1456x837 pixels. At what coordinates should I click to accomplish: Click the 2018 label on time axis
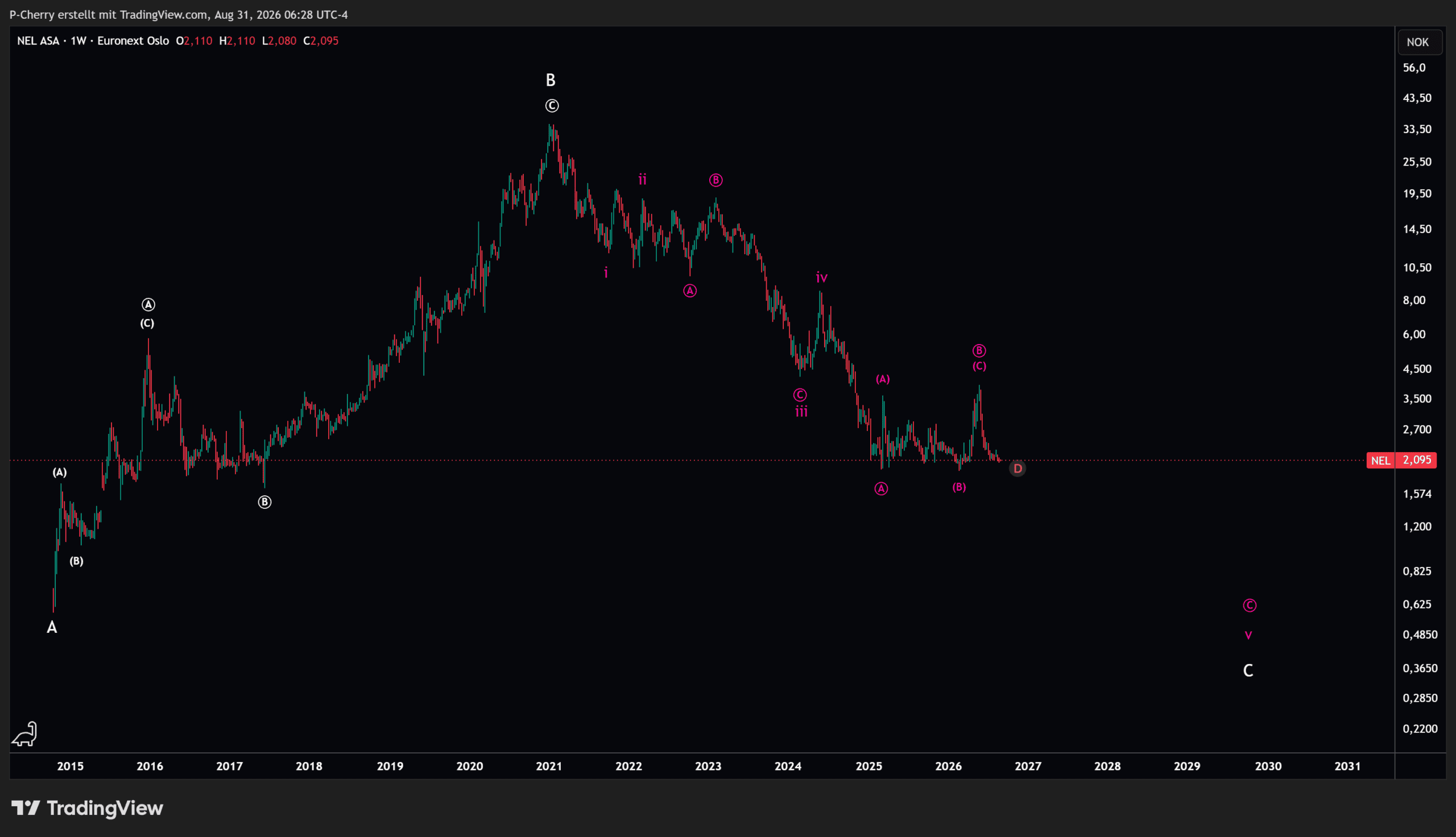[309, 766]
